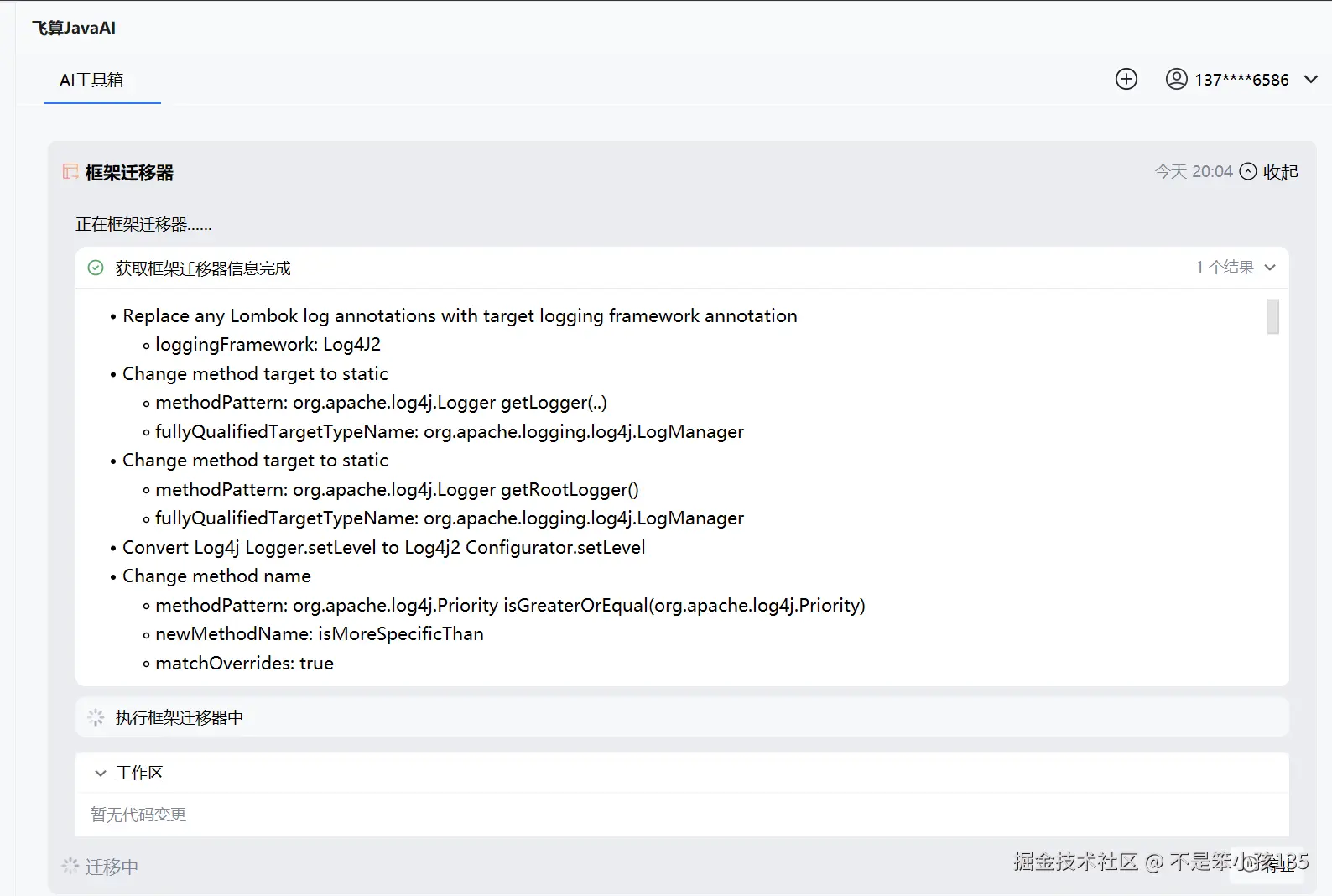This screenshot has width=1332, height=896.
Task: Click the 执行框架迁移器中 step row
Action: 180,717
